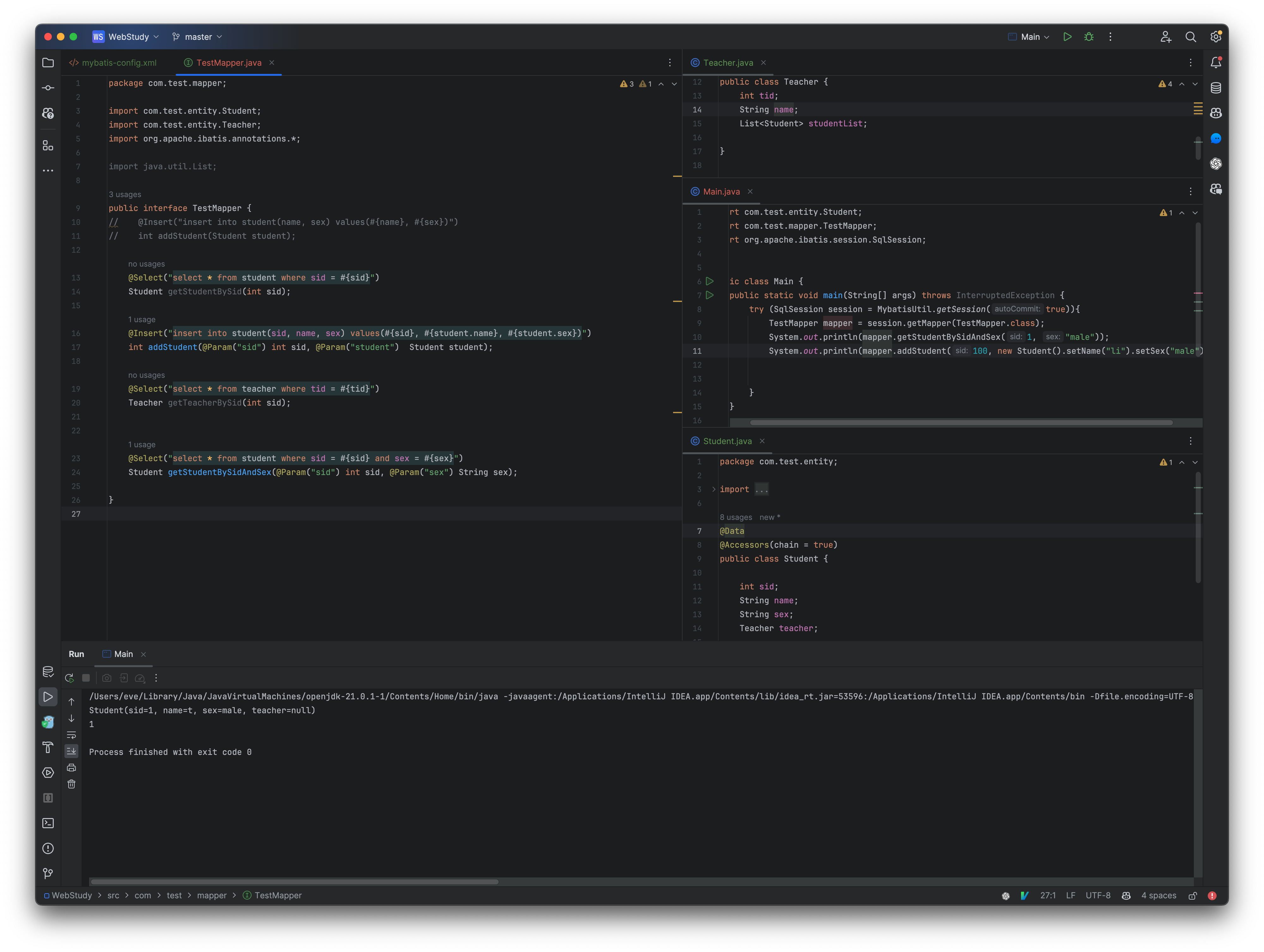Open the Search Everywhere magnifier
The image size is (1264, 952).
tap(1191, 37)
